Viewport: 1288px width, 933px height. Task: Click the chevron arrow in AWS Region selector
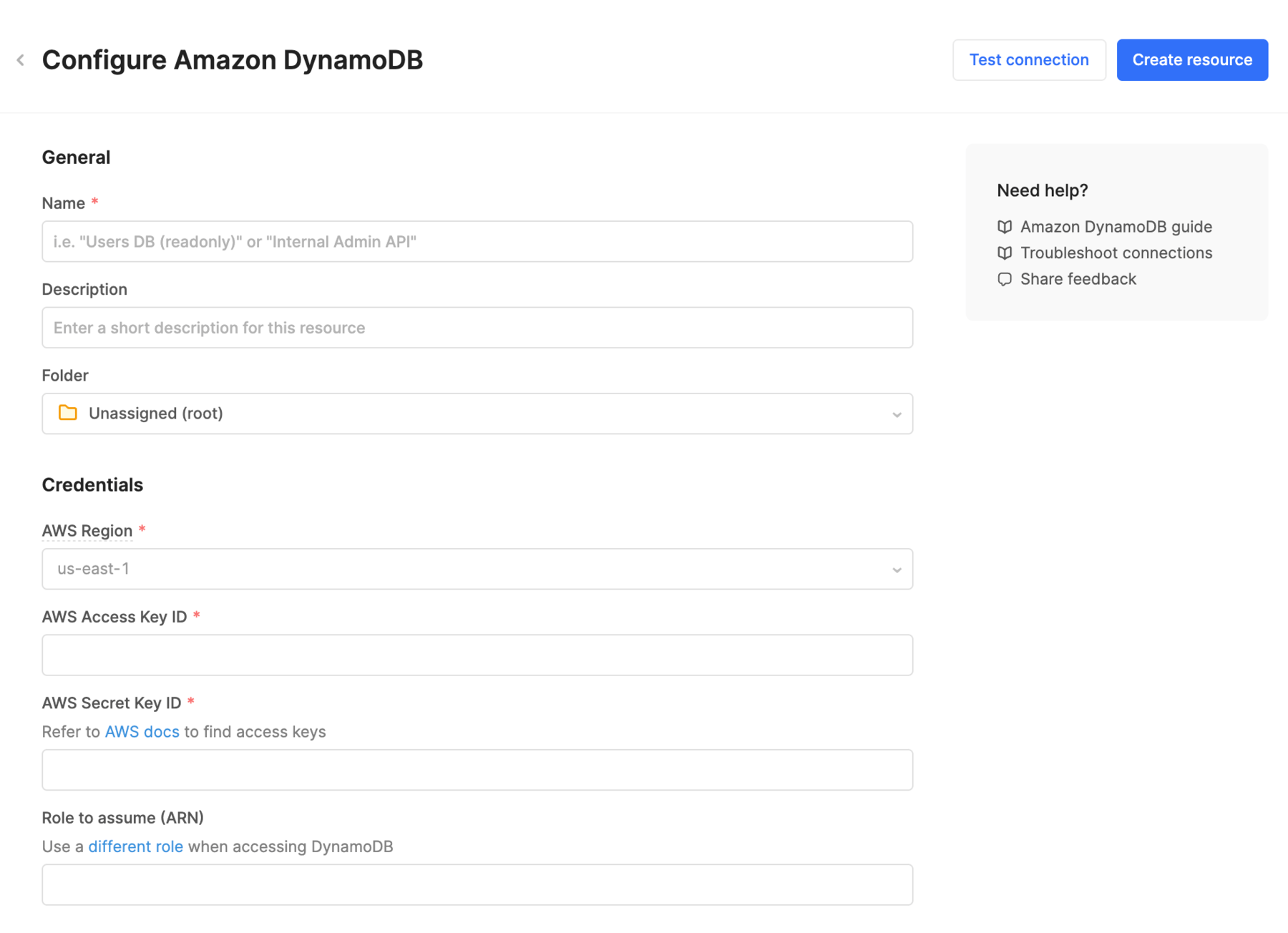click(x=896, y=570)
